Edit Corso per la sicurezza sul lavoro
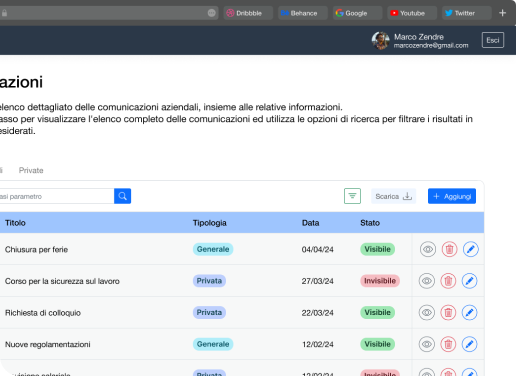This screenshot has width=516, height=376. tap(469, 281)
